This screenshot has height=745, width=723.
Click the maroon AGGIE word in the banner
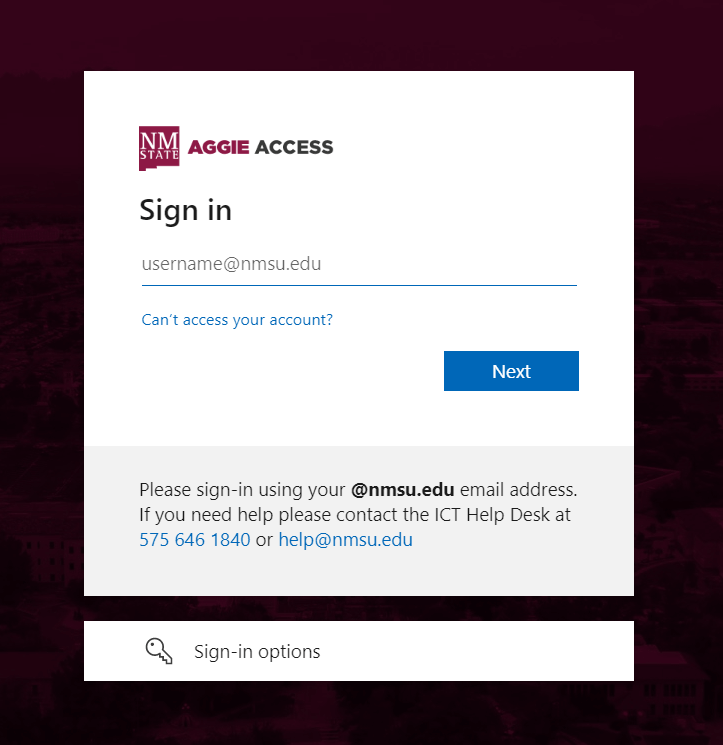point(219,147)
